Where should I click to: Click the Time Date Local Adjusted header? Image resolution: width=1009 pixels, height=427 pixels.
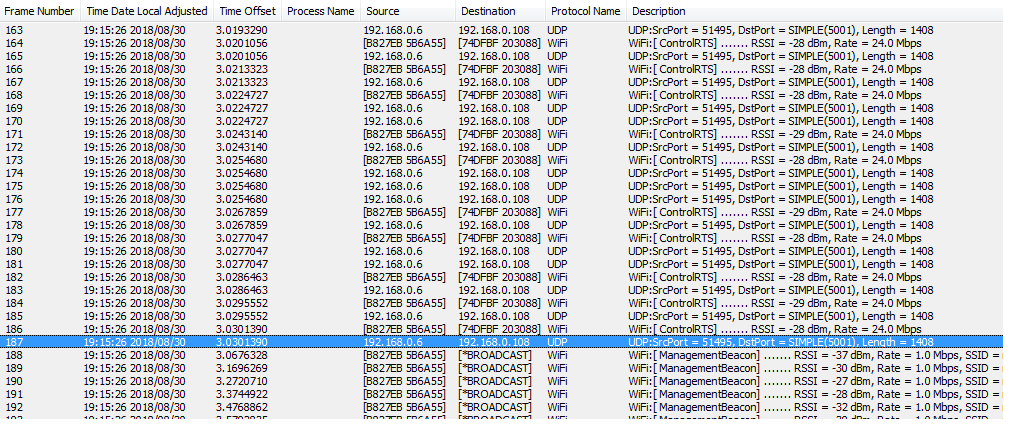pyautogui.click(x=146, y=11)
